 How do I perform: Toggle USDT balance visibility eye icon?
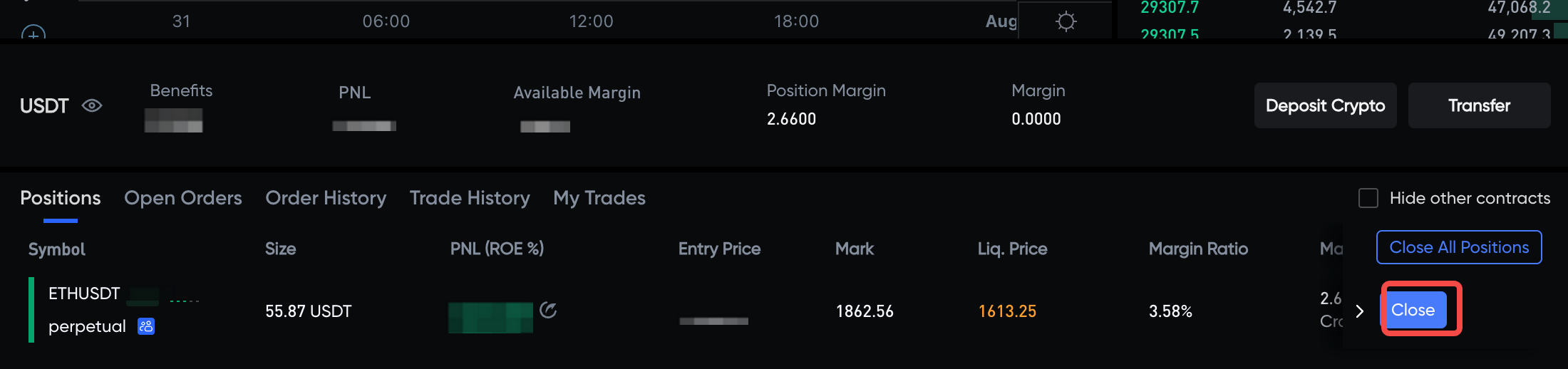pos(92,106)
